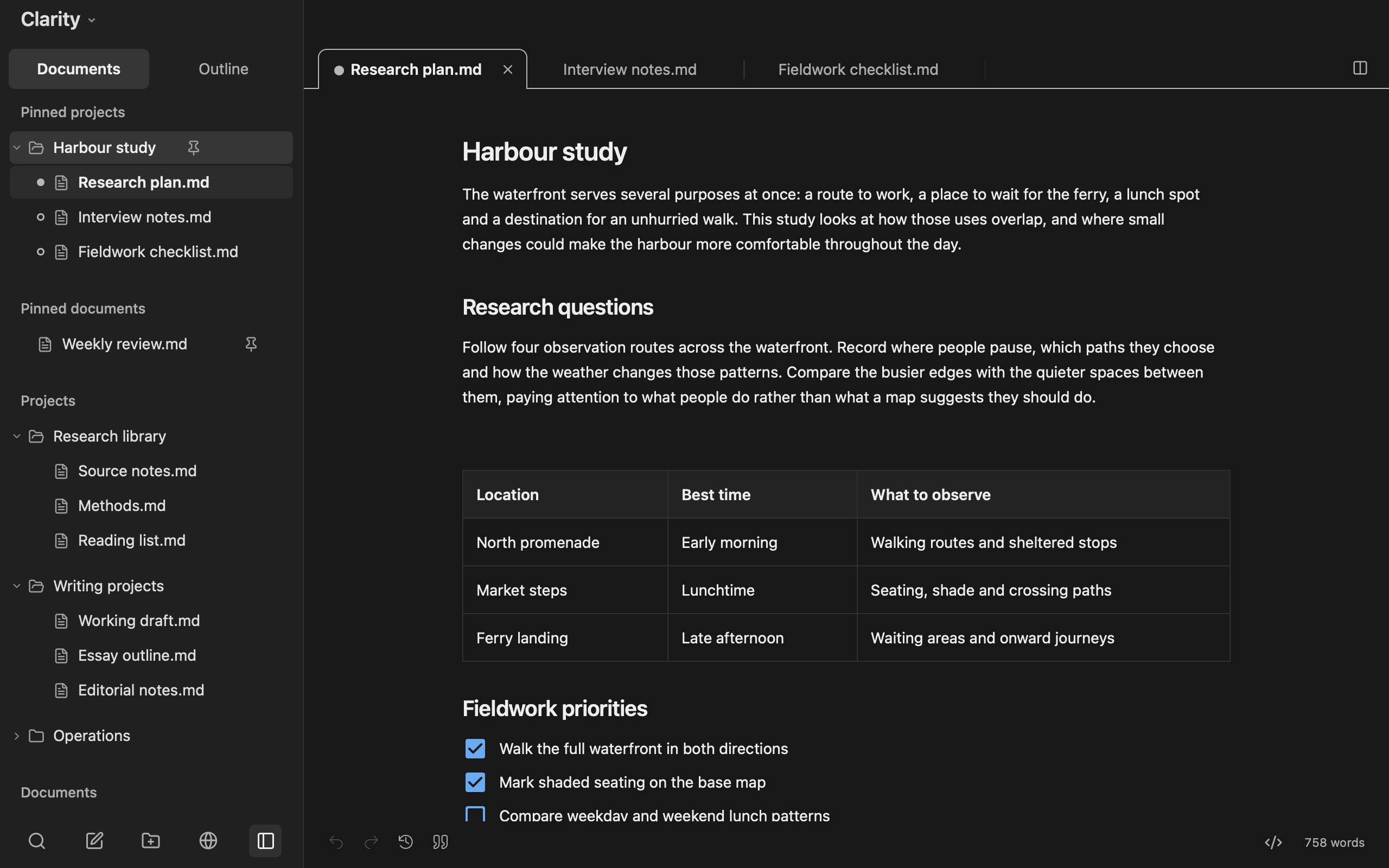Click the Writing projects folder icon
Viewport: 1389px width, 868px height.
click(36, 586)
